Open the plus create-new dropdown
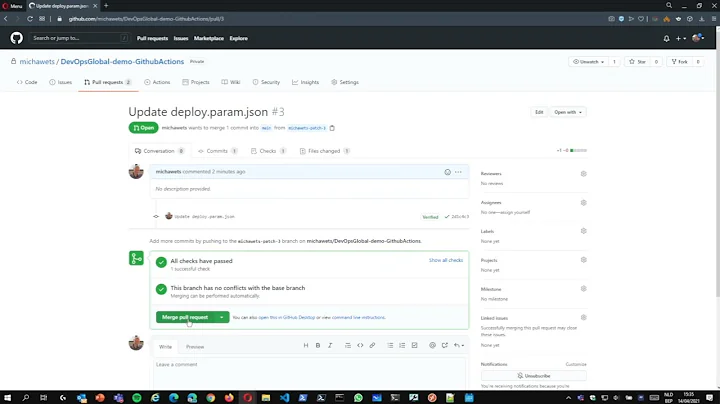 coord(681,39)
